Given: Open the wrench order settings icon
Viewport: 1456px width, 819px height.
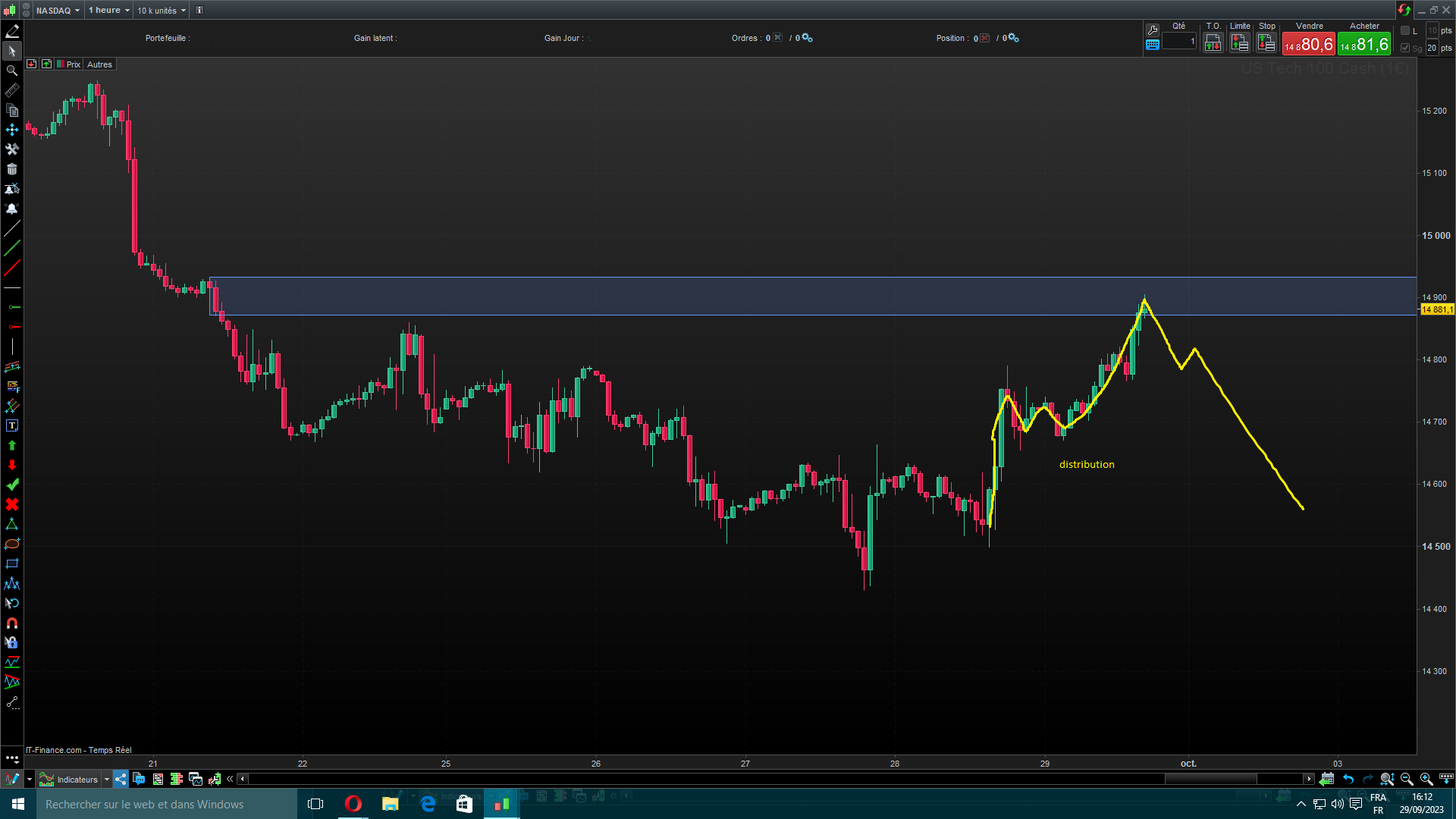Looking at the screenshot, I should point(1153,30).
